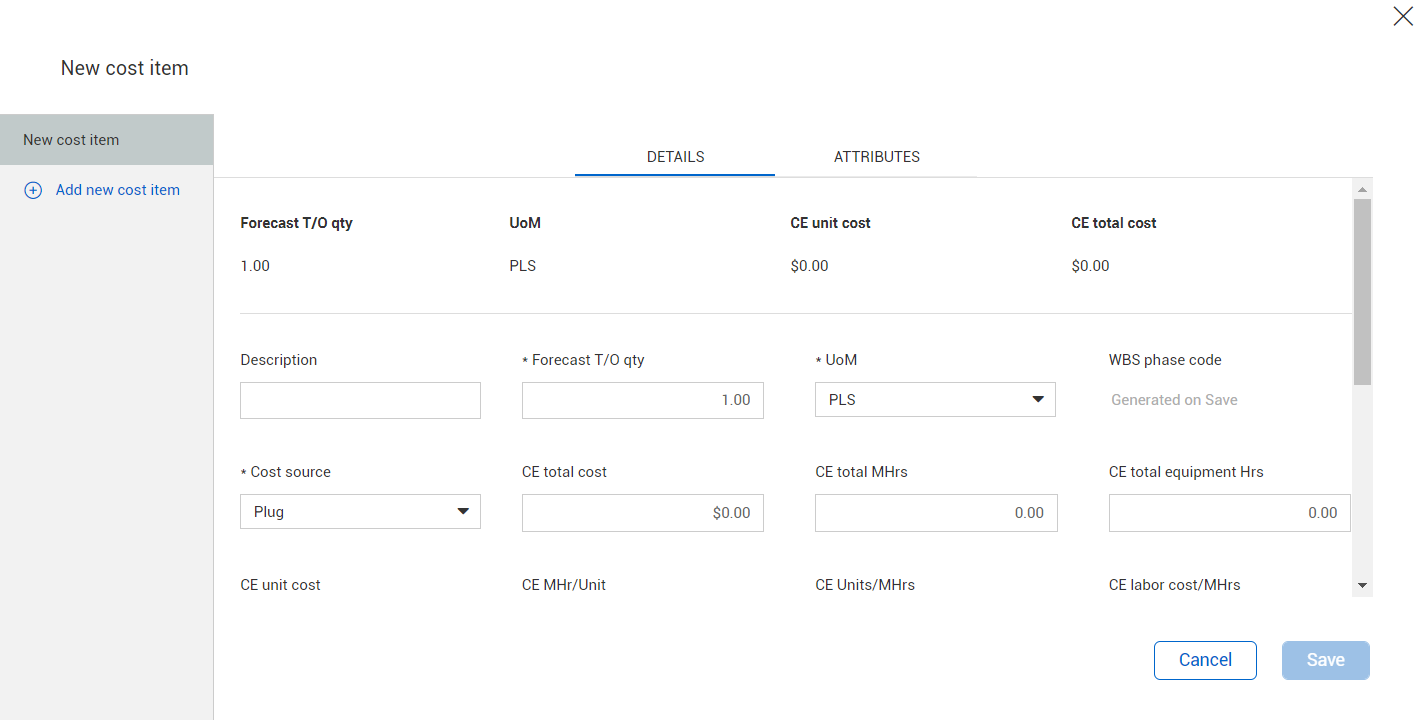Click the scrollbar up arrow

1362,188
